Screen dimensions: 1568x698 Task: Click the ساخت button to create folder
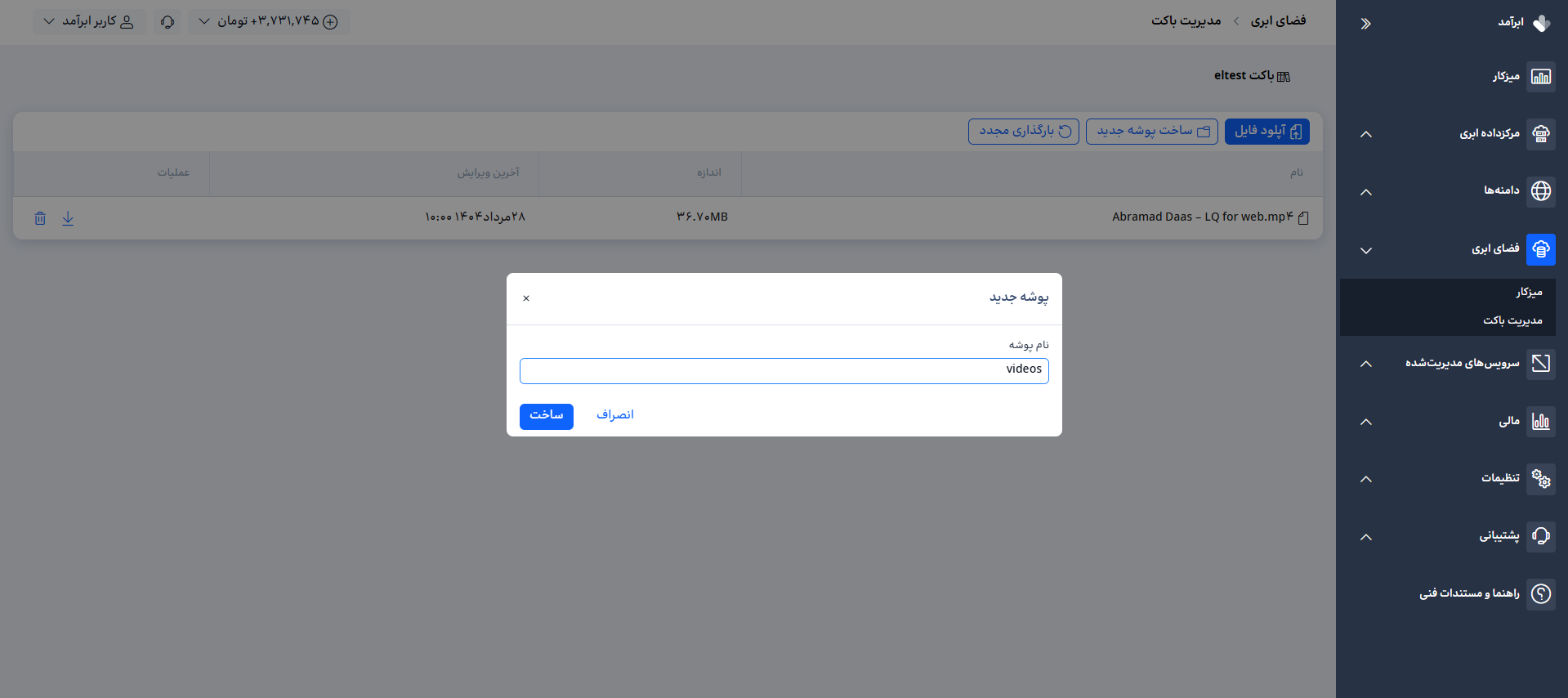tap(547, 416)
